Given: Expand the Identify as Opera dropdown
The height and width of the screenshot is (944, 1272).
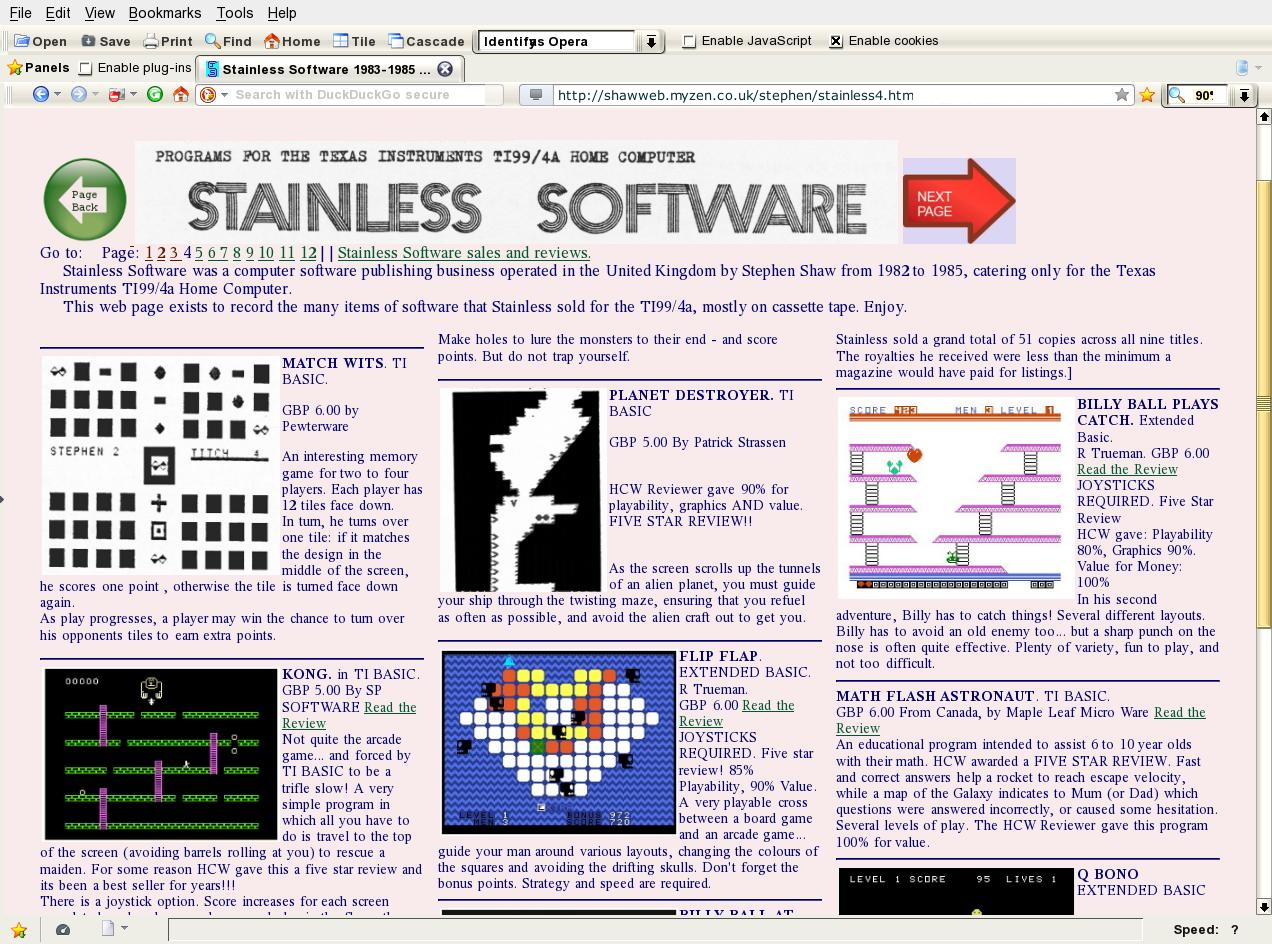Looking at the screenshot, I should [651, 41].
